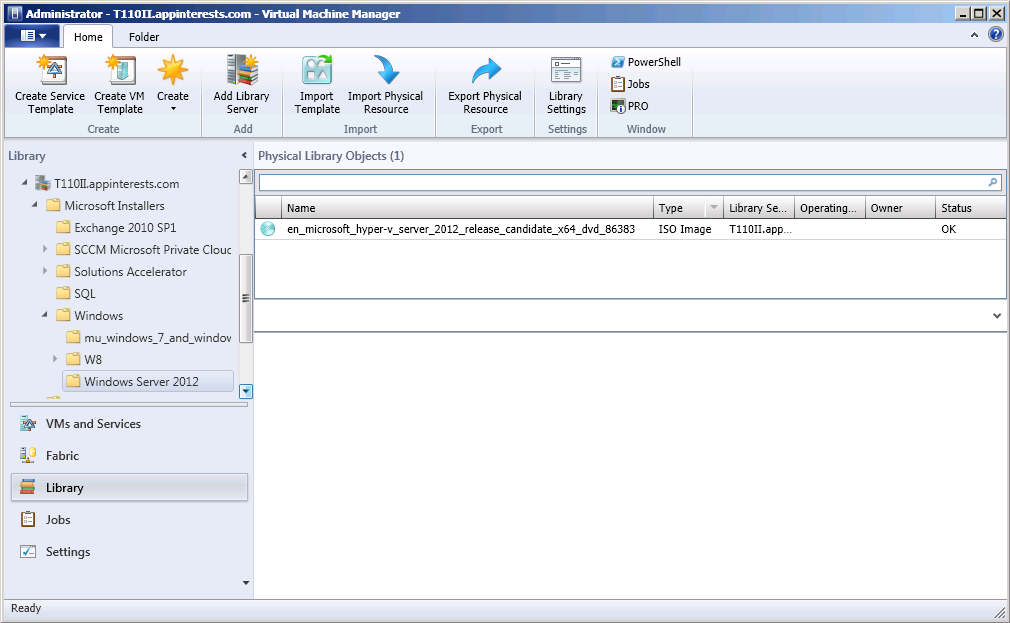Click Import Physical Resource icon
Viewport: 1010px width, 623px height.
click(x=385, y=72)
